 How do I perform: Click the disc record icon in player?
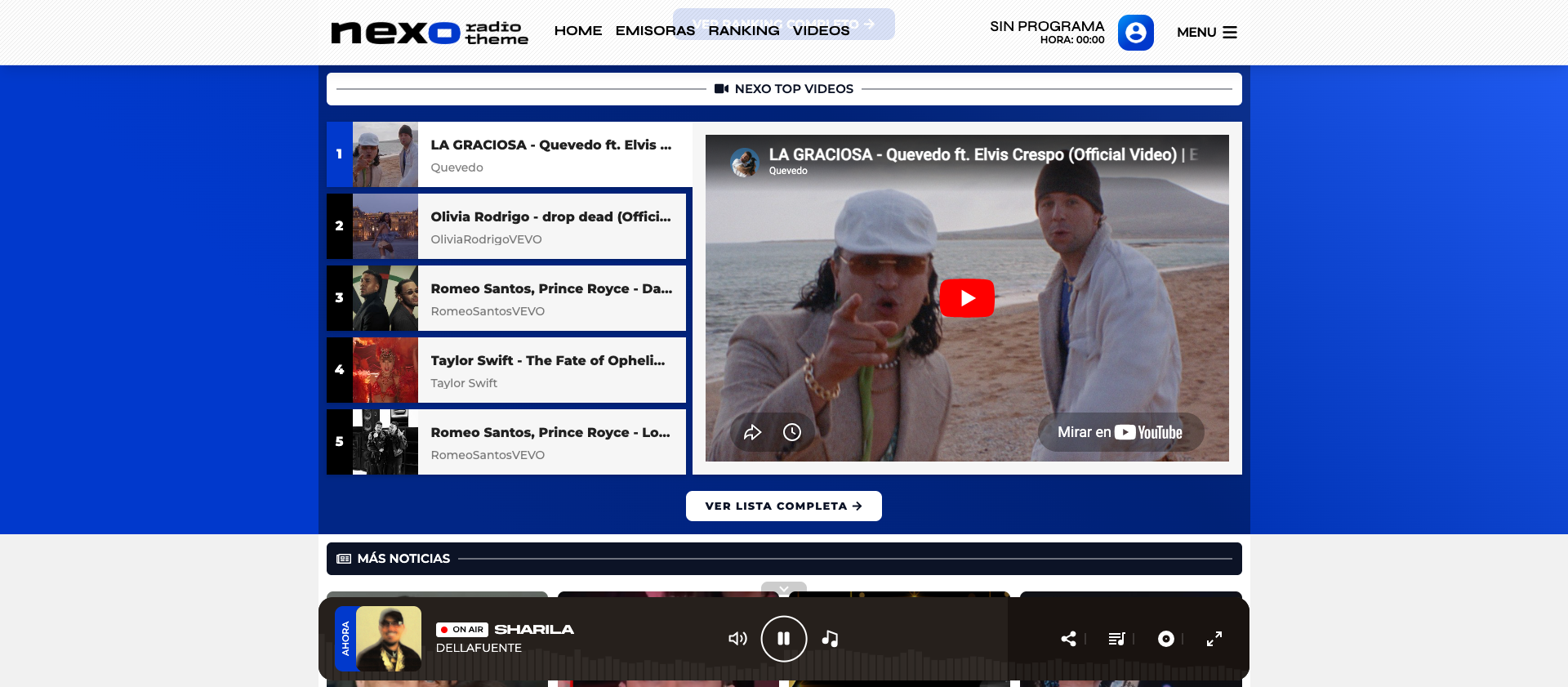1166,639
